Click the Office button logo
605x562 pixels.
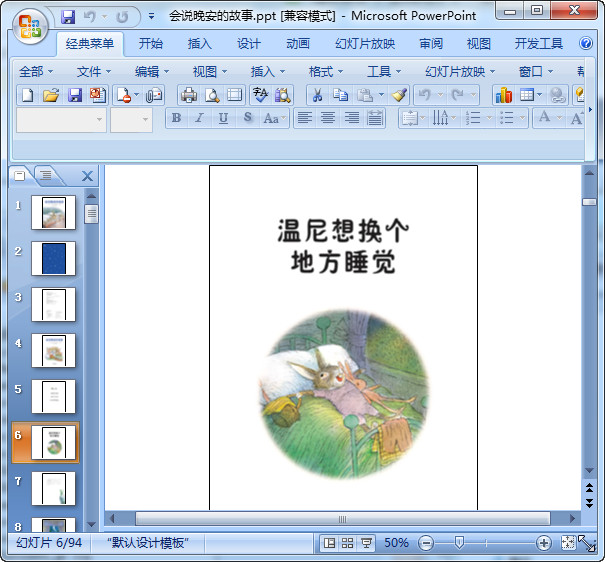point(30,26)
